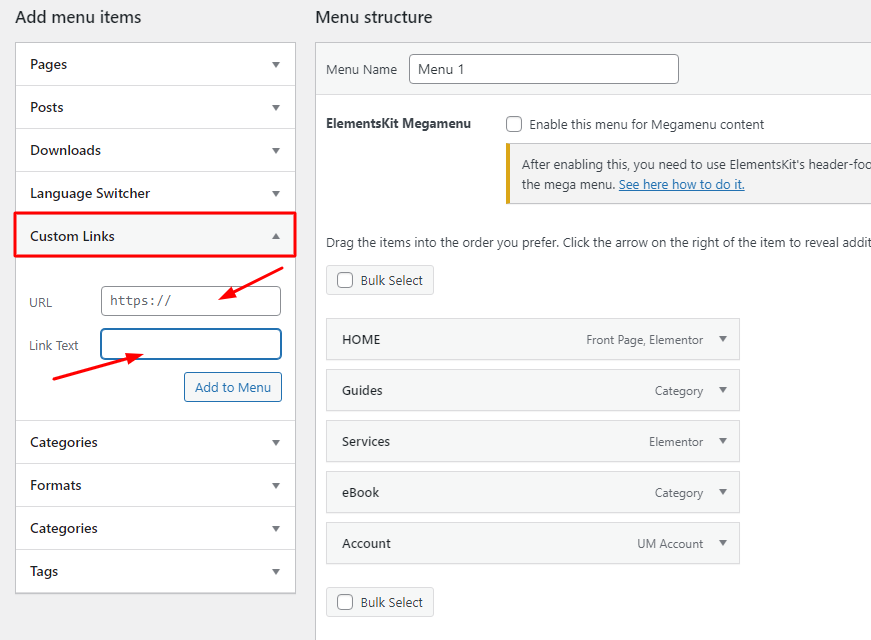Collapse the Custom Links section

tap(276, 237)
